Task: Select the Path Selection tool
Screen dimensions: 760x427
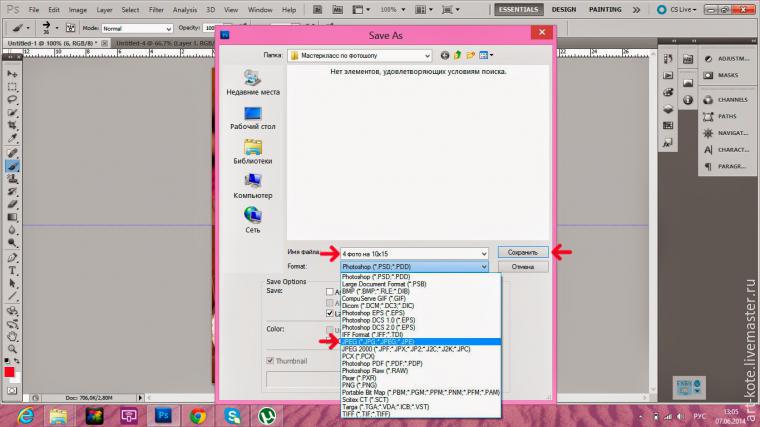Action: tap(12, 284)
